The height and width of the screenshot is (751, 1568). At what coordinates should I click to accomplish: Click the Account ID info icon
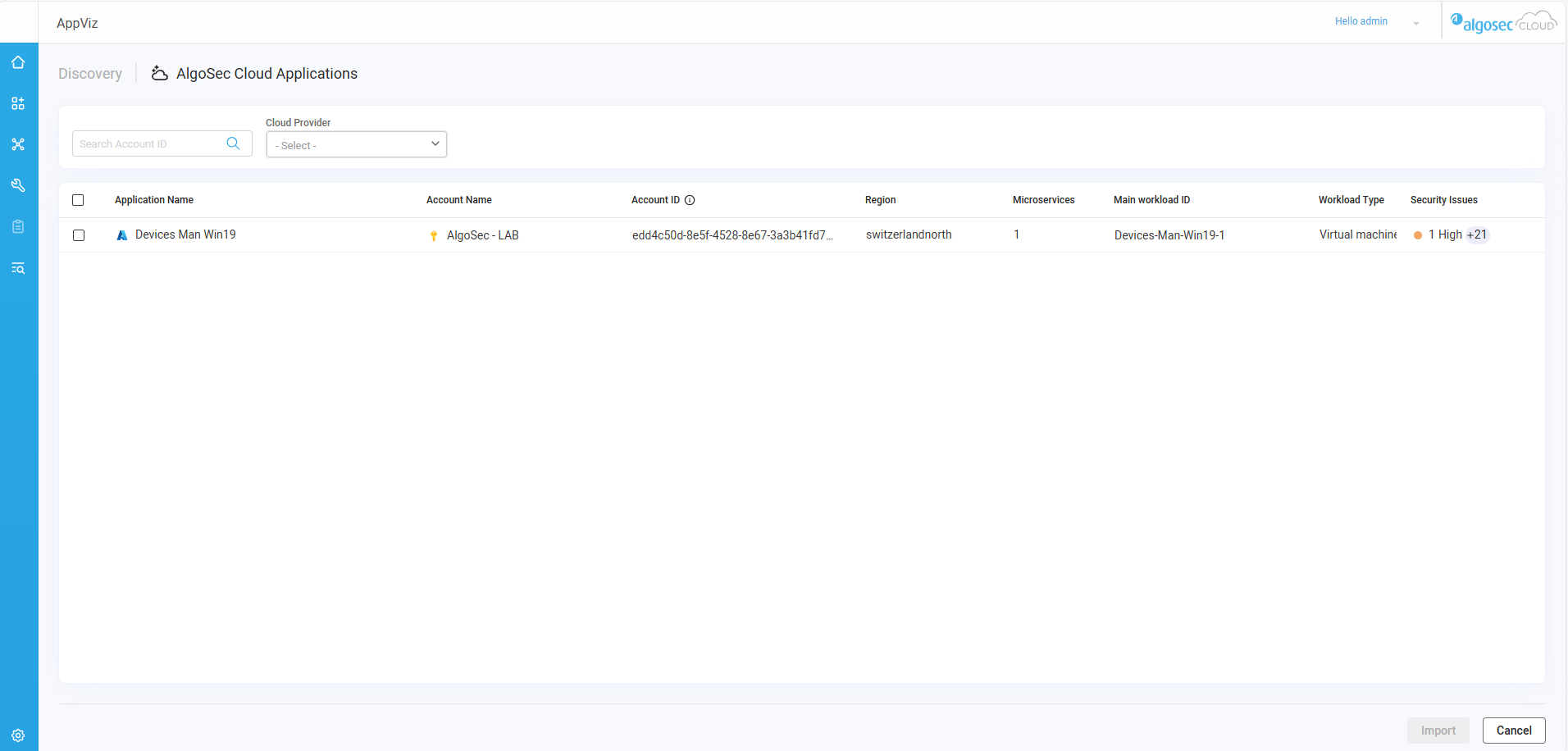pos(690,200)
